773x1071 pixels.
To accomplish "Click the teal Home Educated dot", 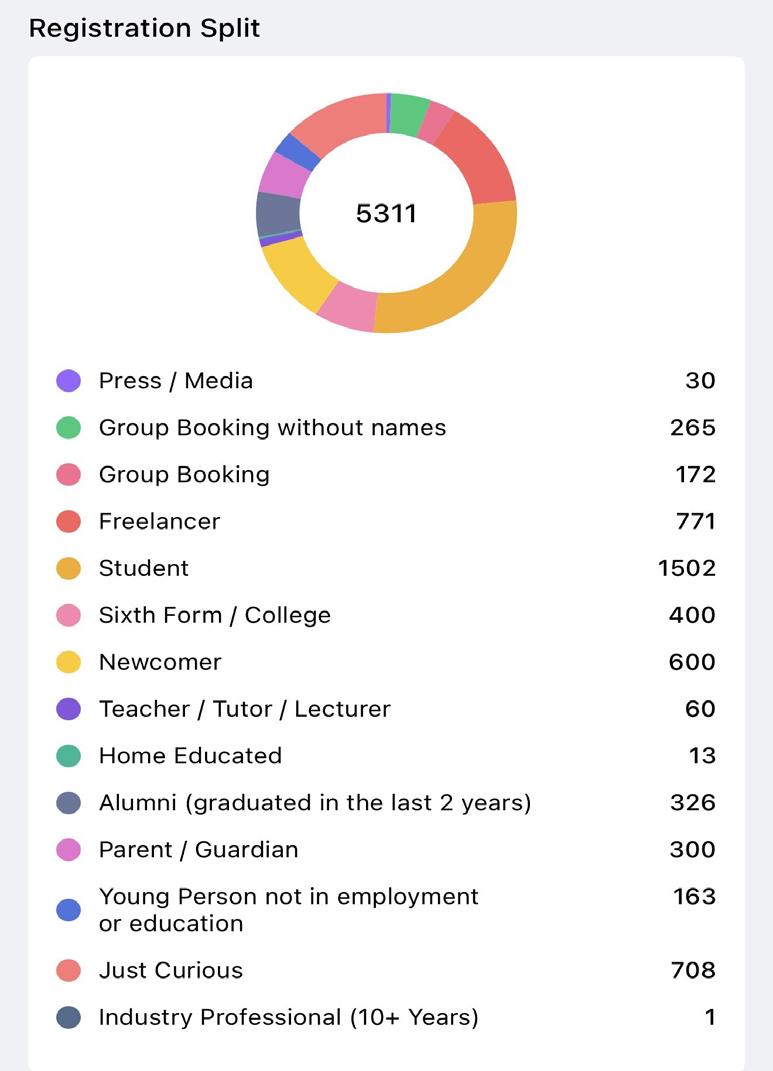I will pos(68,755).
